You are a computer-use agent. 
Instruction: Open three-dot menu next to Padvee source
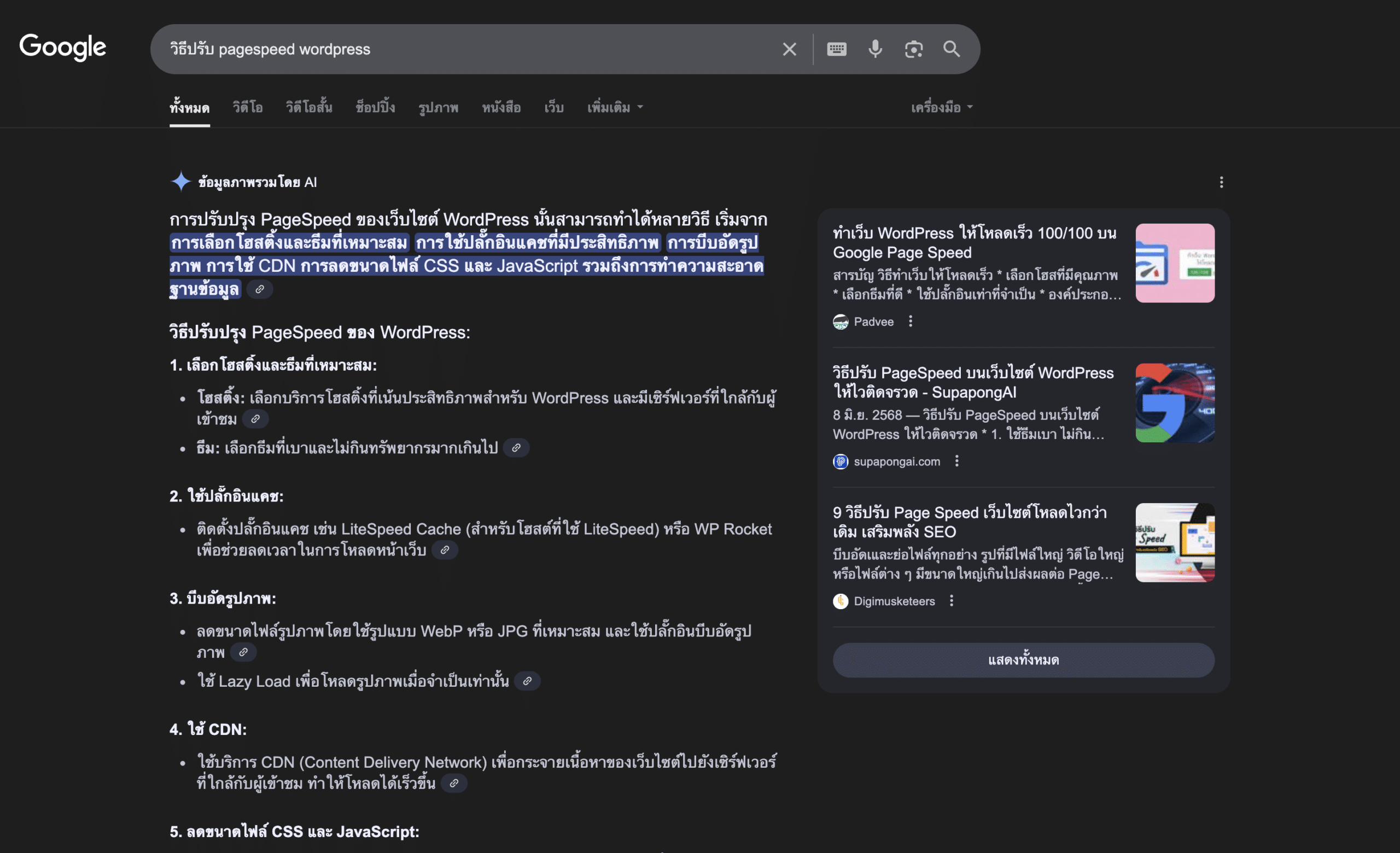click(x=910, y=322)
